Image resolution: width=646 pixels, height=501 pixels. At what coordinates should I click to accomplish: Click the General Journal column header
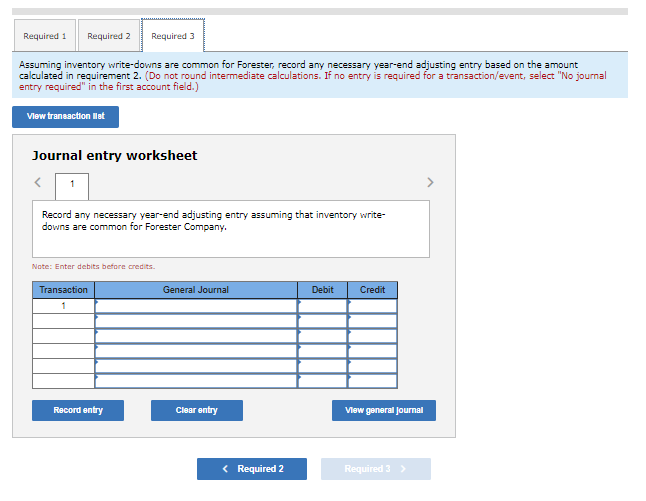click(x=196, y=290)
